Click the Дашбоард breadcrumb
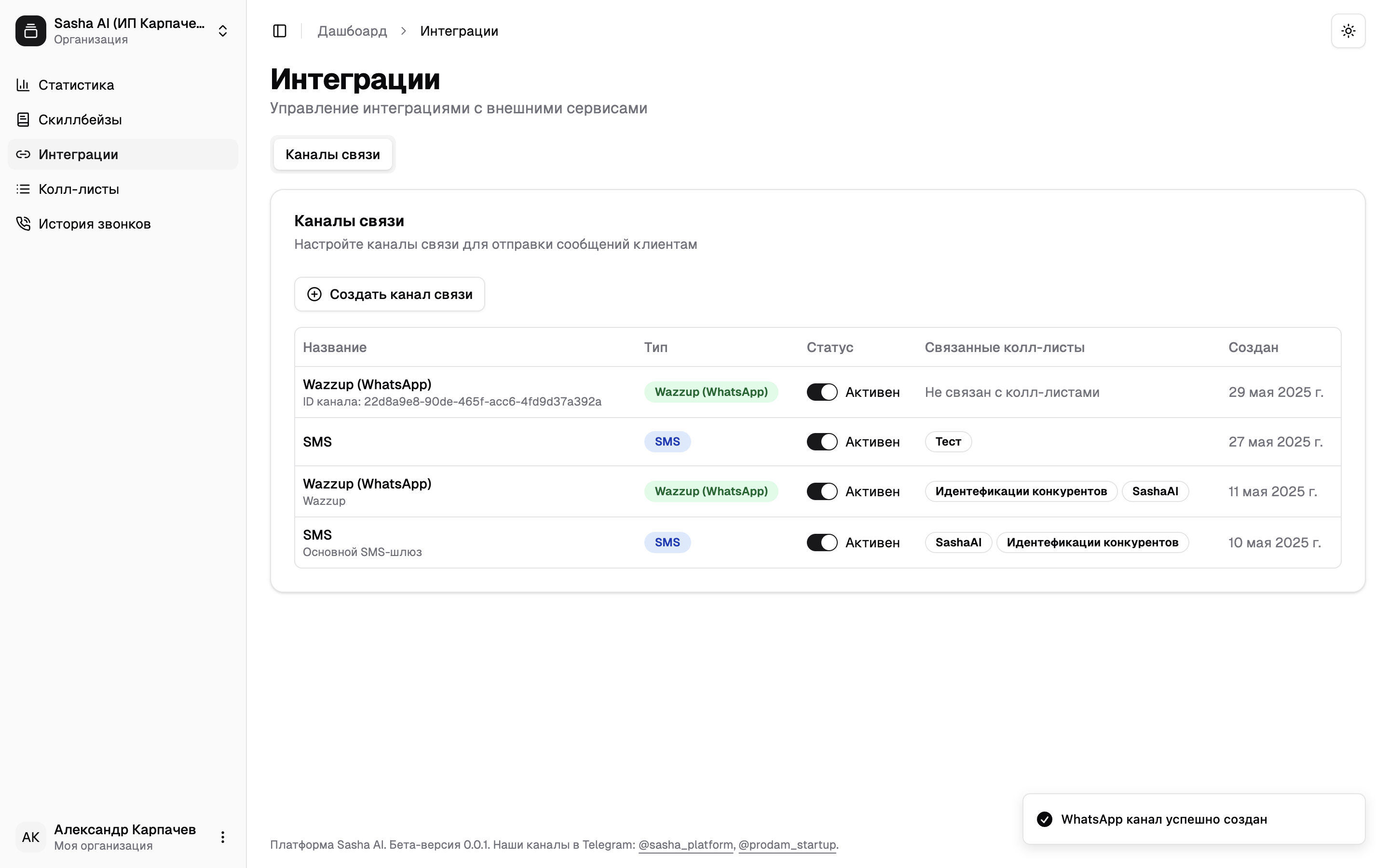Image resolution: width=1389 pixels, height=868 pixels. click(352, 31)
